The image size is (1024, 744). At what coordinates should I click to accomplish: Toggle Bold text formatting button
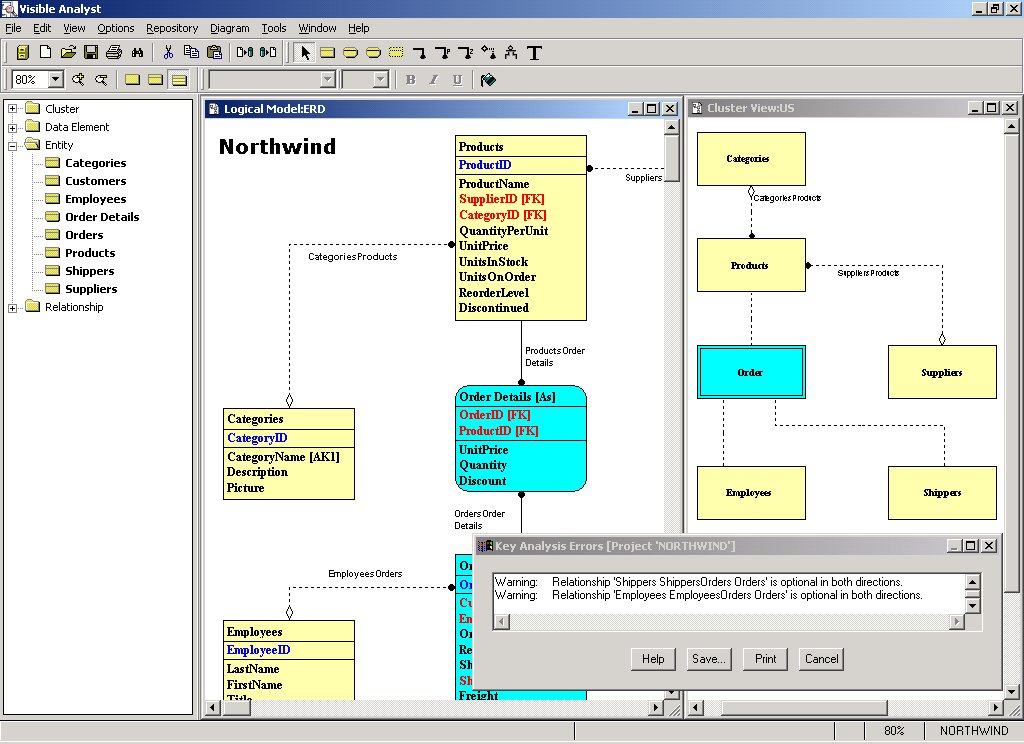coord(410,80)
